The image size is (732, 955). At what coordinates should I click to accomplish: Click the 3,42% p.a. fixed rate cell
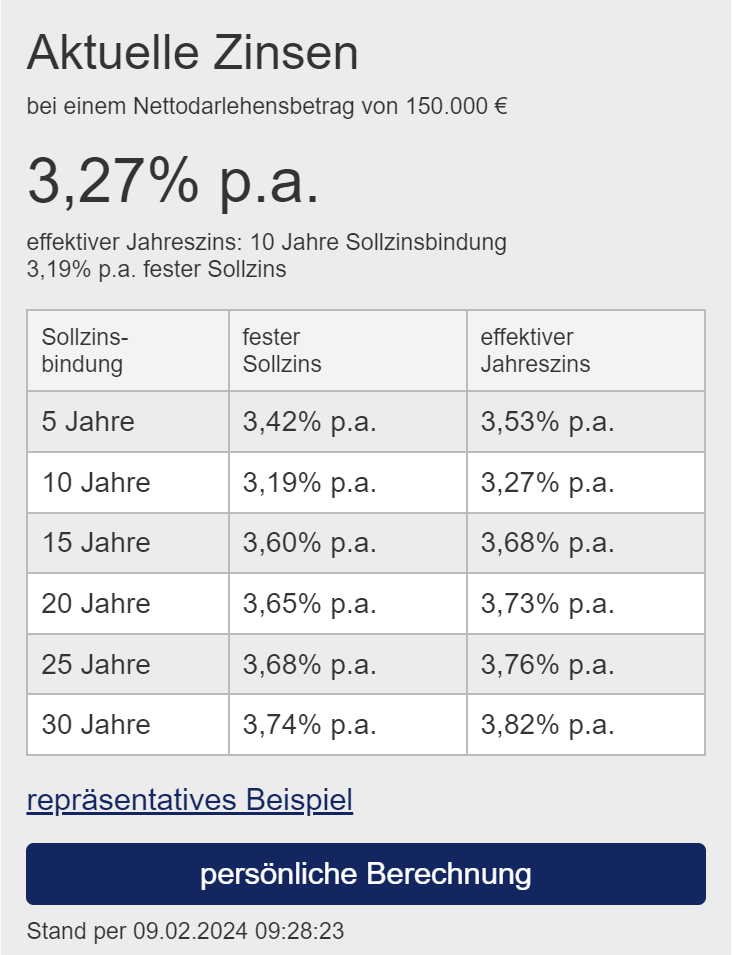(x=309, y=422)
